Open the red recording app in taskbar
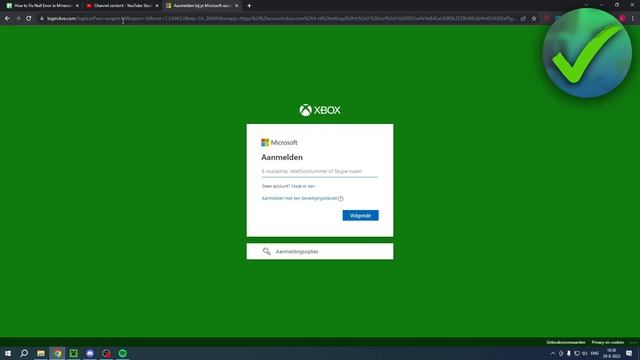The image size is (640, 360). click(106, 353)
